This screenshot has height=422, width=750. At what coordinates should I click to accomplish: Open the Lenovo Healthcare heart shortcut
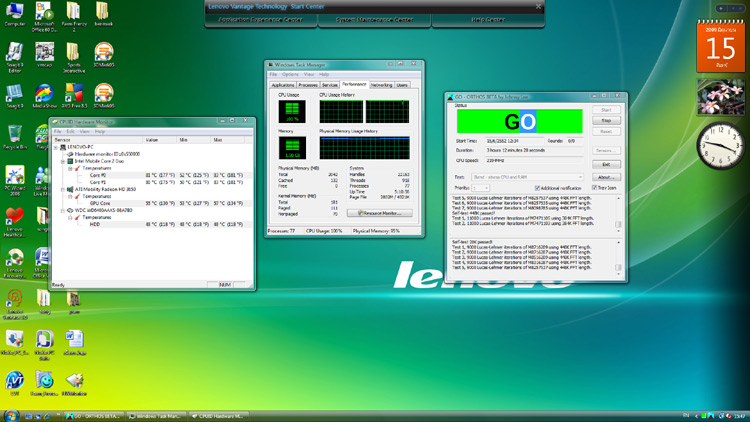point(15,222)
